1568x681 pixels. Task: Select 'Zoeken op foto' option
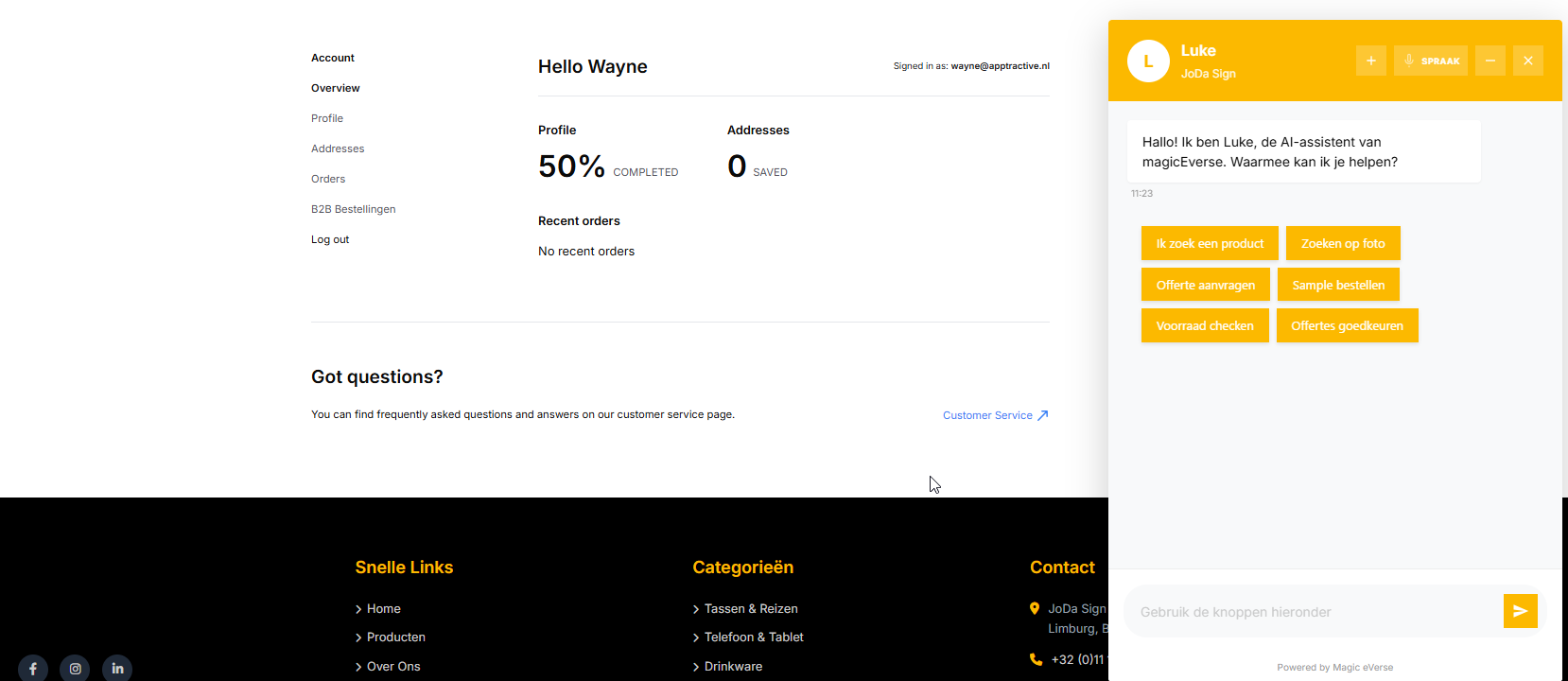1342,243
